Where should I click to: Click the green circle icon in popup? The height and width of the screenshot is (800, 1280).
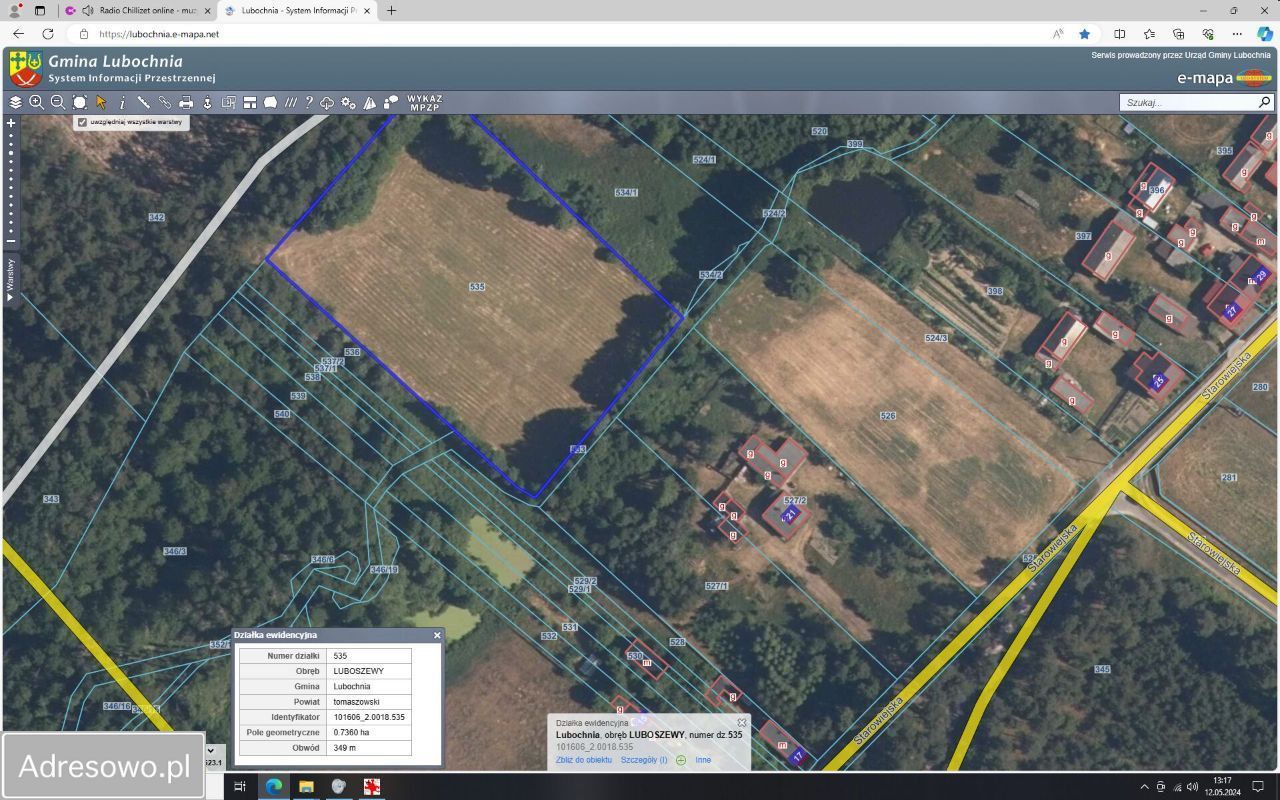coord(681,760)
